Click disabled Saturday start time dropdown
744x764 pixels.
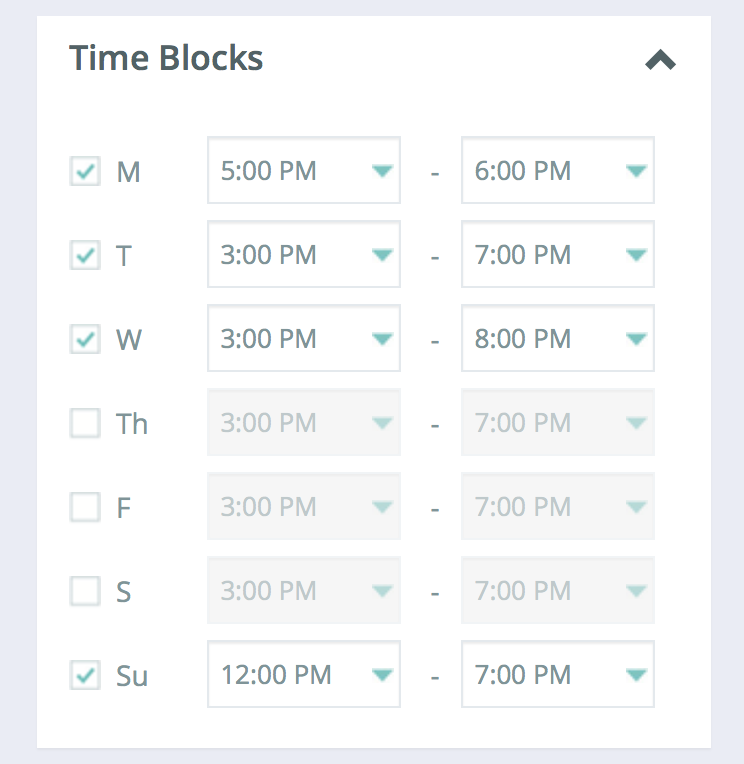point(303,591)
